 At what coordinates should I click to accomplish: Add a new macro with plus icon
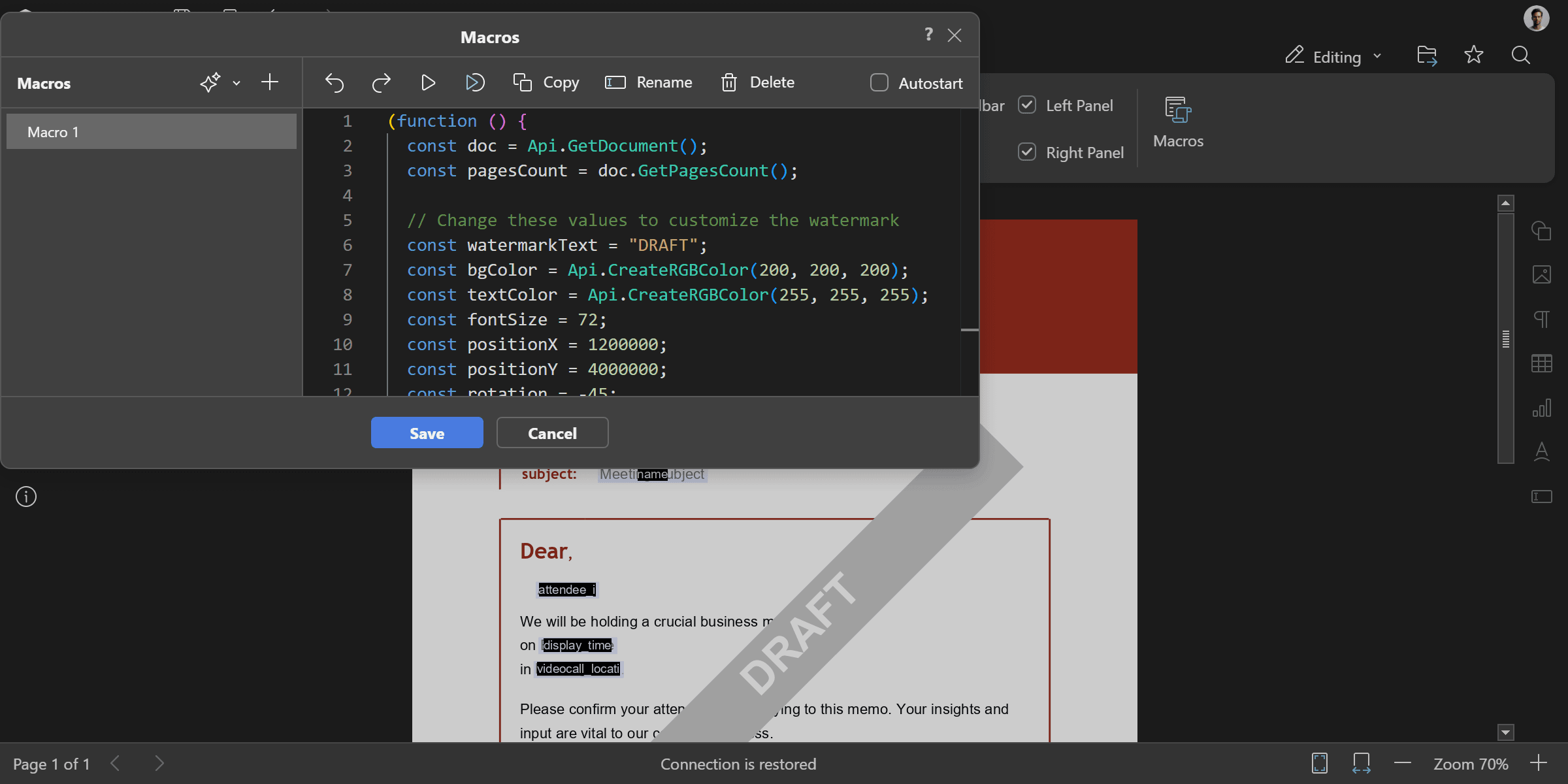click(x=270, y=82)
